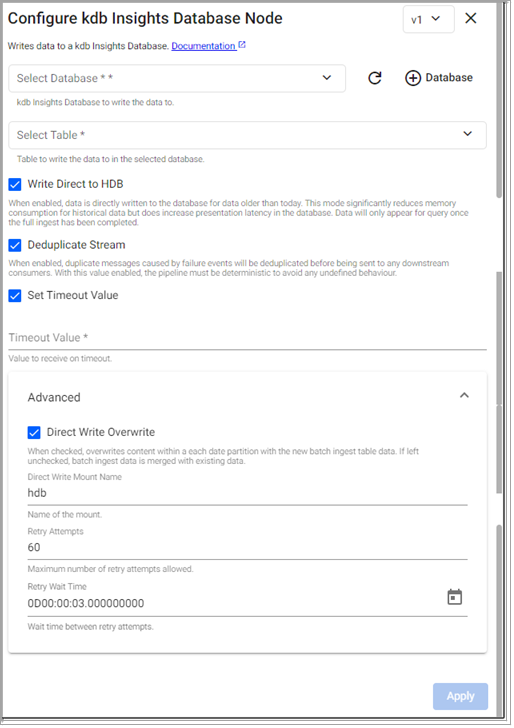The image size is (514, 728).
Task: Close the Configure node dialog
Action: click(471, 18)
